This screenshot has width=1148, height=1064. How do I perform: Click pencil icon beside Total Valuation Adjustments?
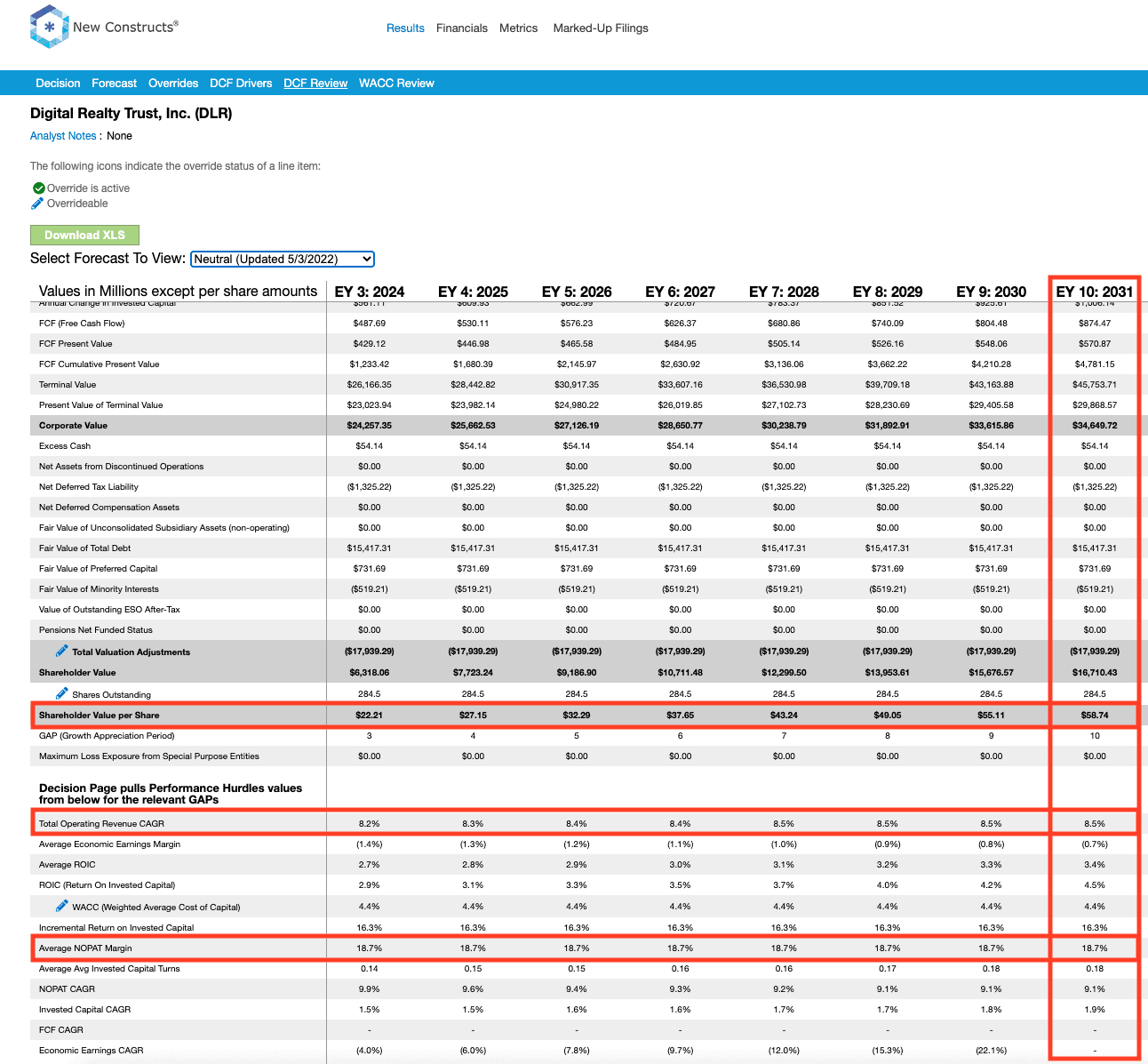tap(61, 651)
